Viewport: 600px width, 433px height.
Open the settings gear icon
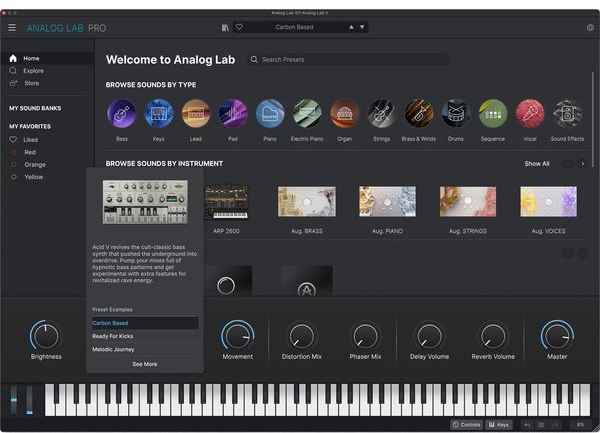pos(590,28)
